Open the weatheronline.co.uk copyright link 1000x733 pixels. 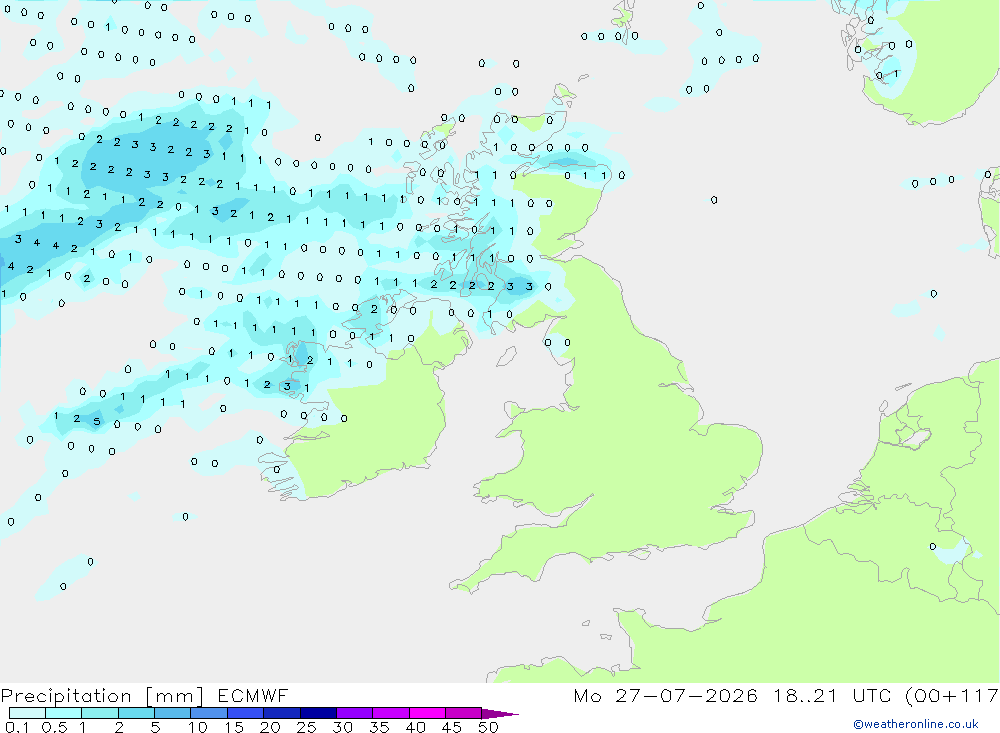(x=915, y=724)
